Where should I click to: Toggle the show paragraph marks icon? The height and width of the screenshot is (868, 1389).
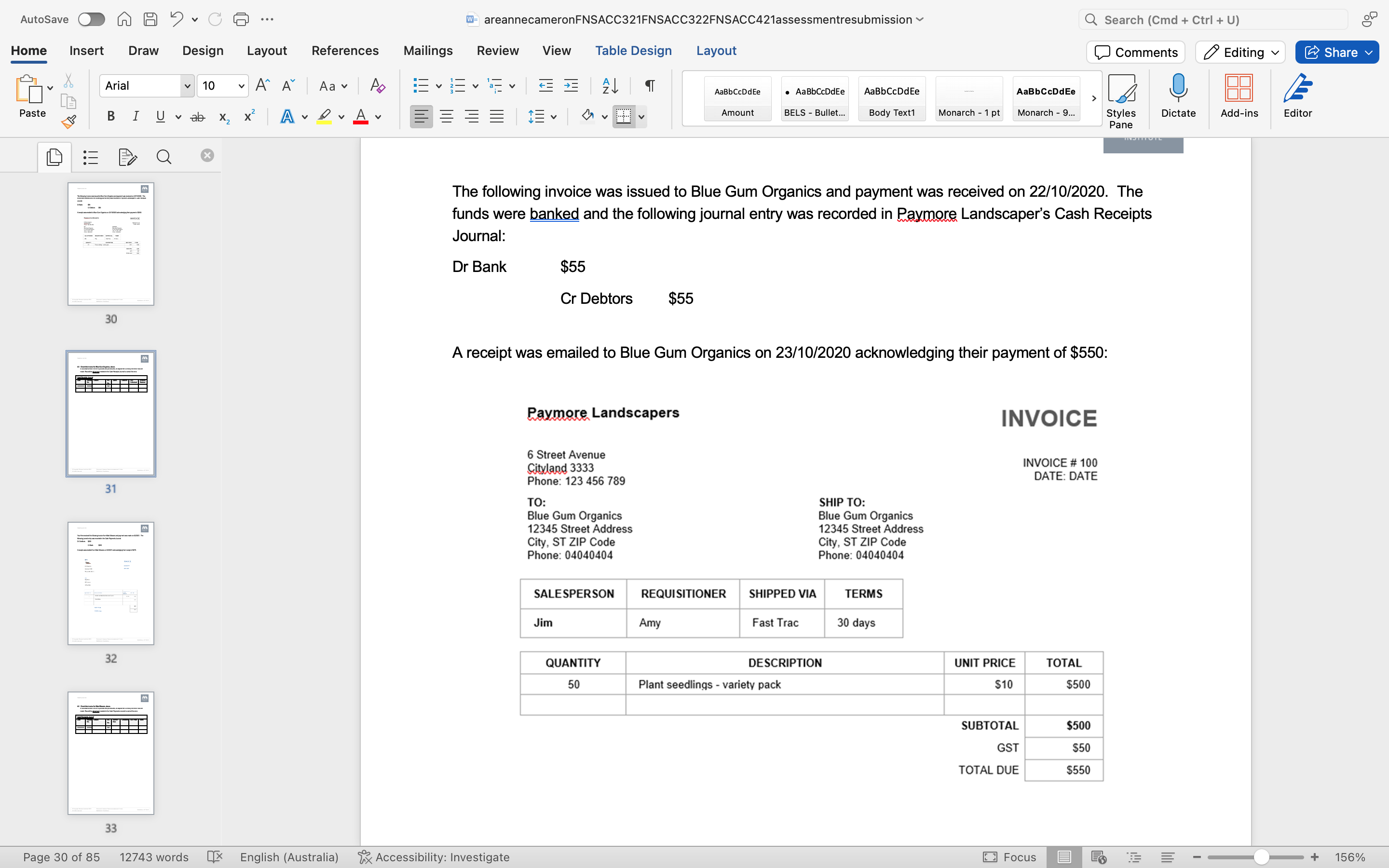click(650, 85)
